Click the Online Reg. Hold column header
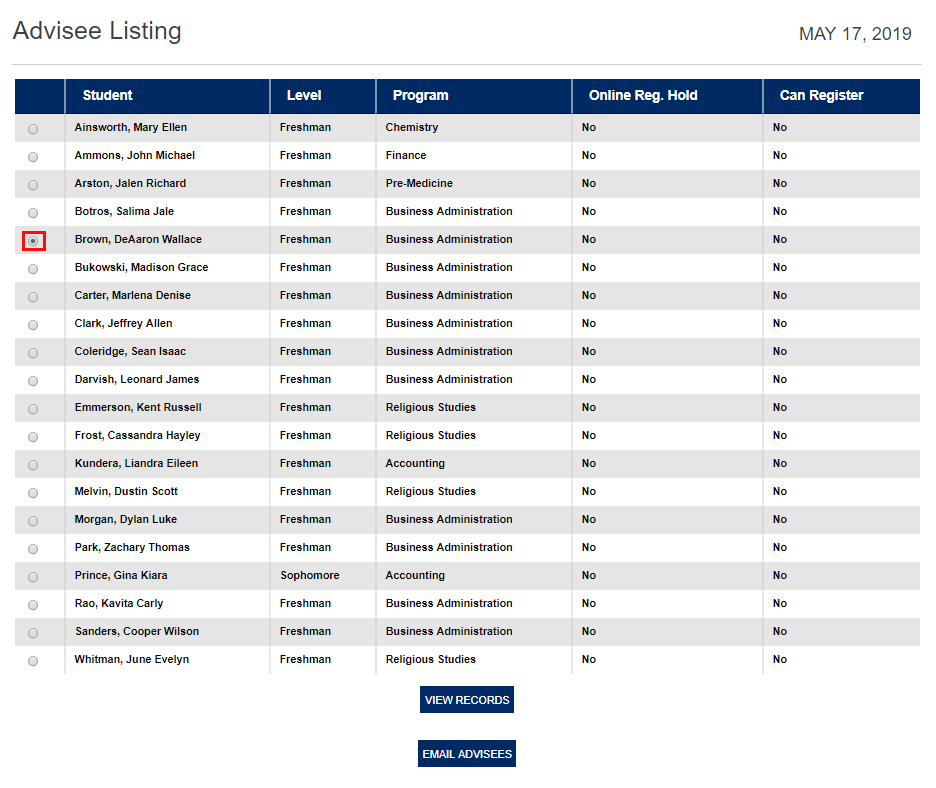 643,96
